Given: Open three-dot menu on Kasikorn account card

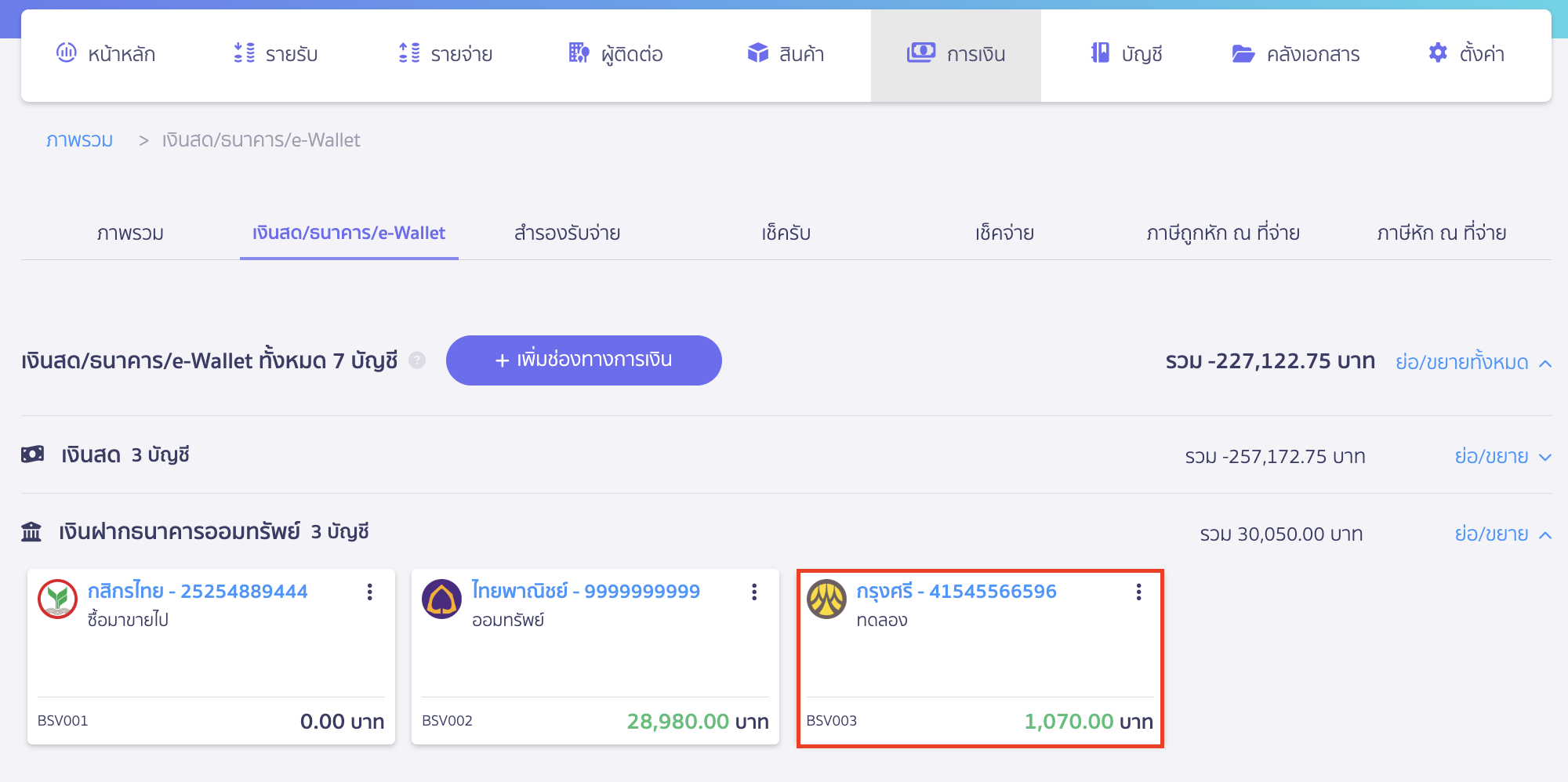Looking at the screenshot, I should (x=369, y=592).
